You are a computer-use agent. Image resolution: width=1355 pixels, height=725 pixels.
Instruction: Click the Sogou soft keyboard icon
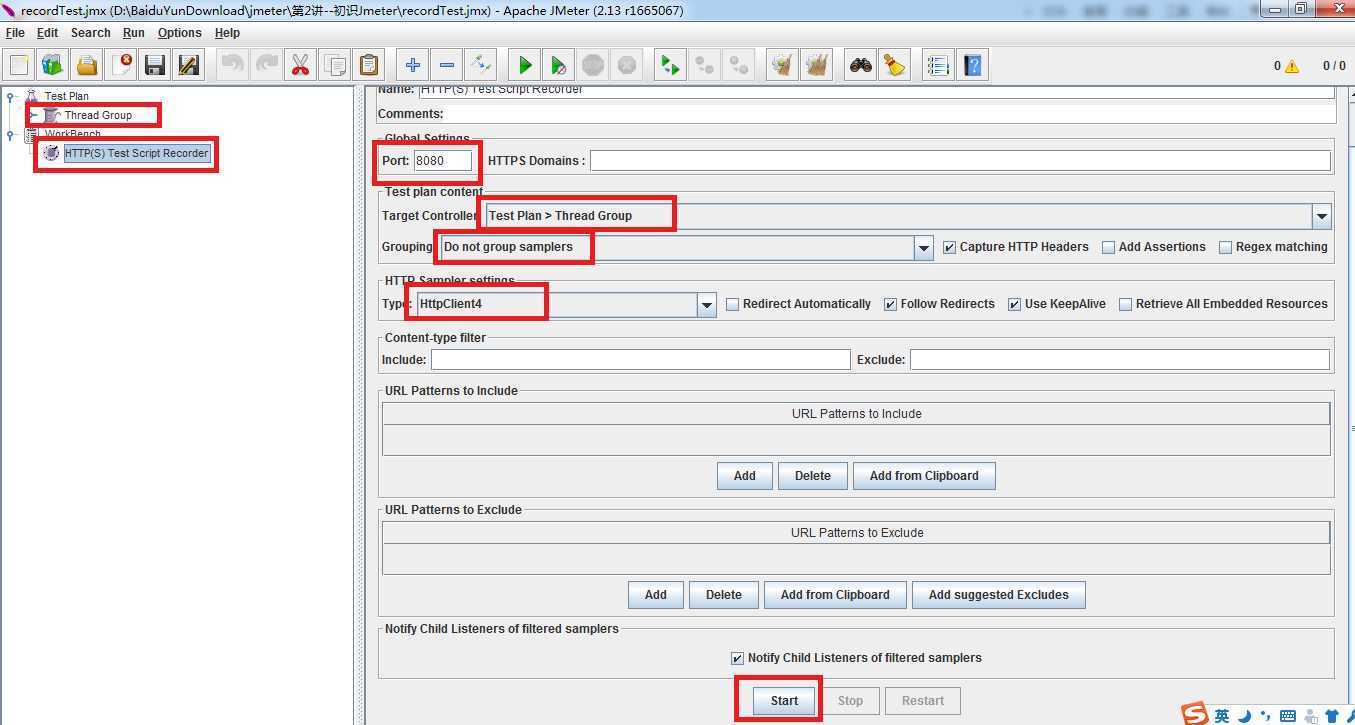(1288, 716)
